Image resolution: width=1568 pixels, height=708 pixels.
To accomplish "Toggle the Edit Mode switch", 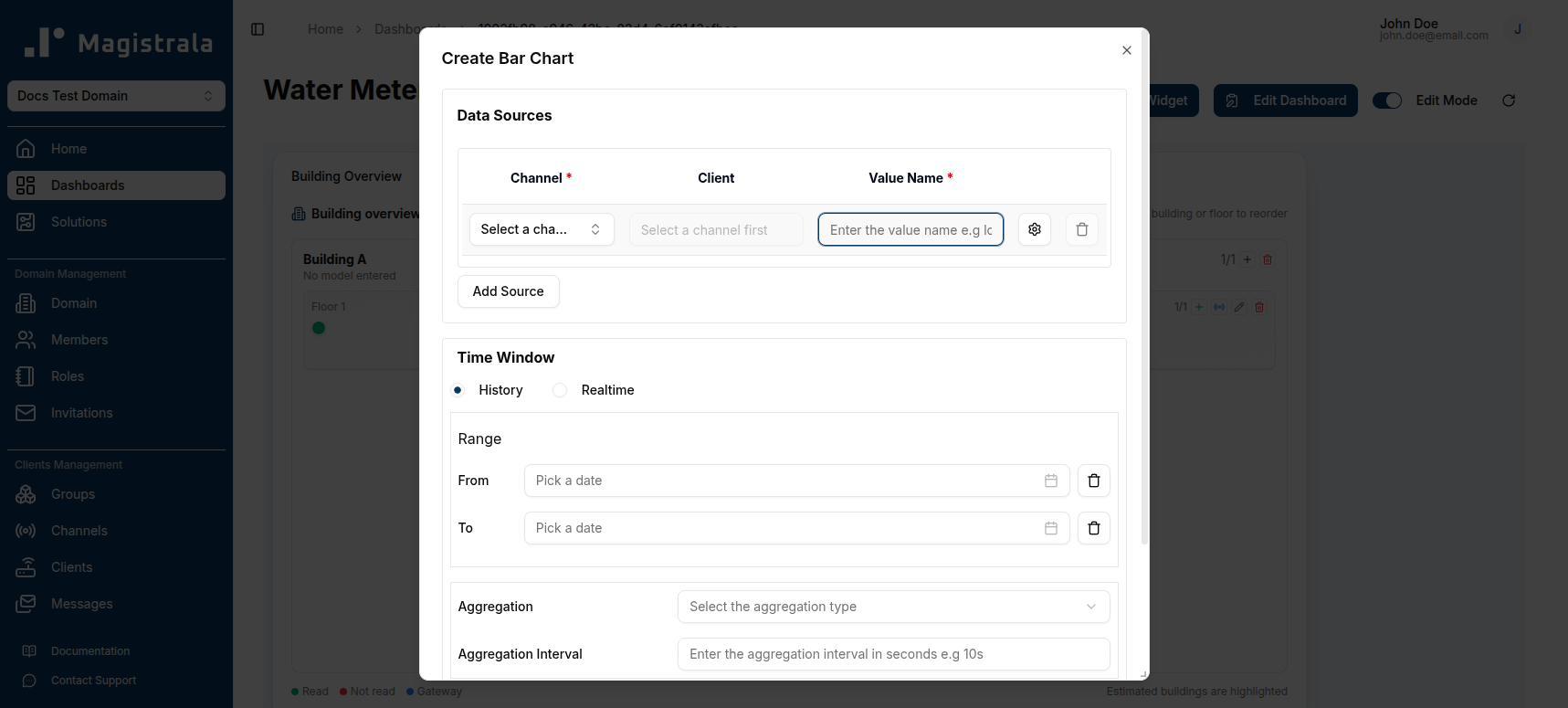I will (x=1387, y=100).
